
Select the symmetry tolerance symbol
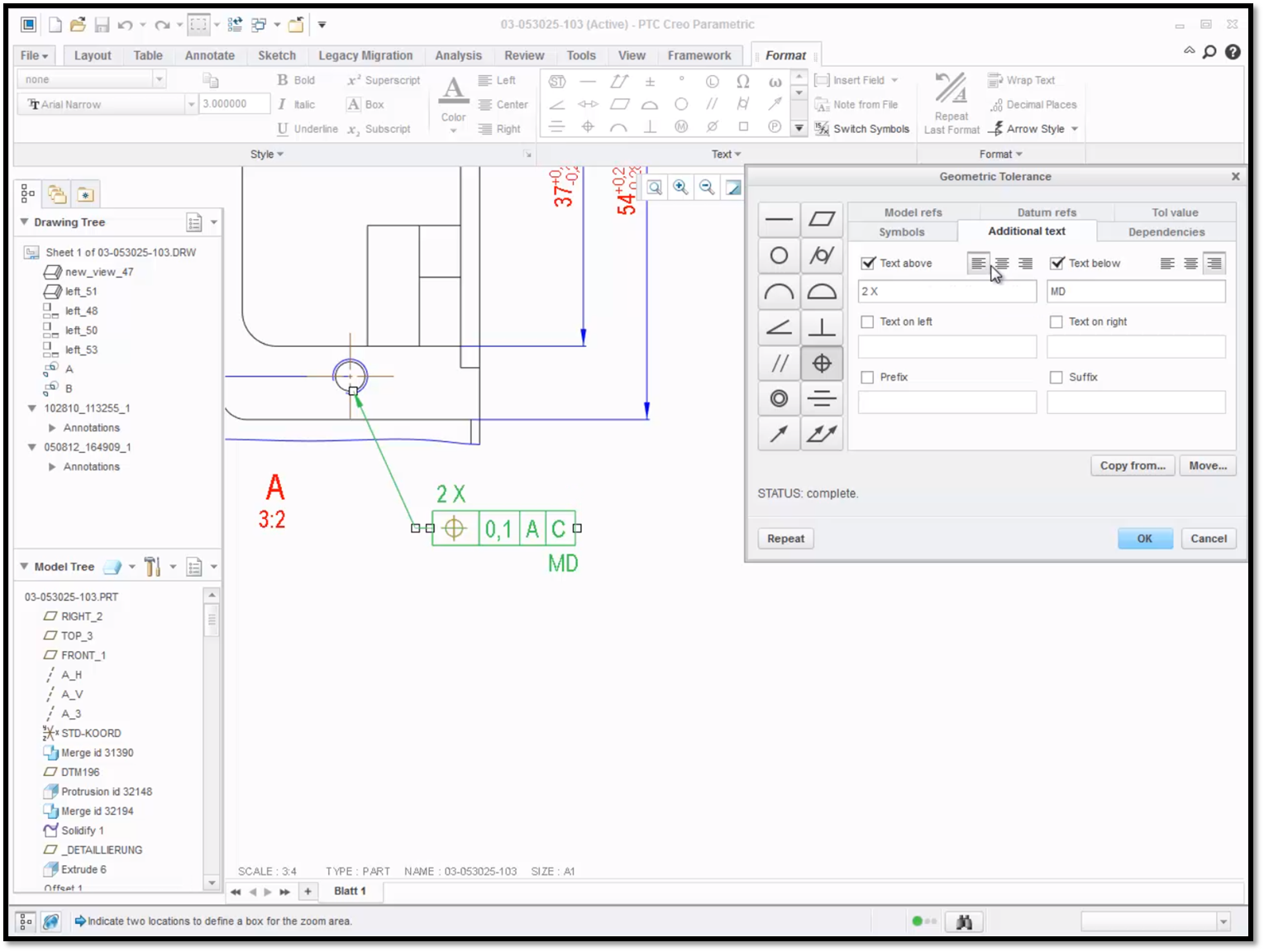click(x=822, y=398)
